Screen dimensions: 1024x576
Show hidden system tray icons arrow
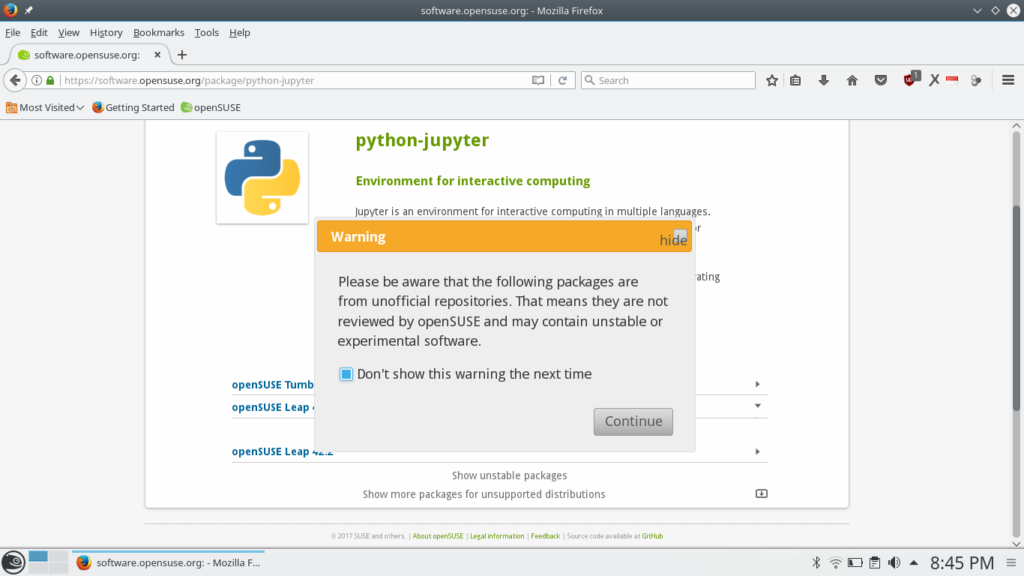pos(914,562)
